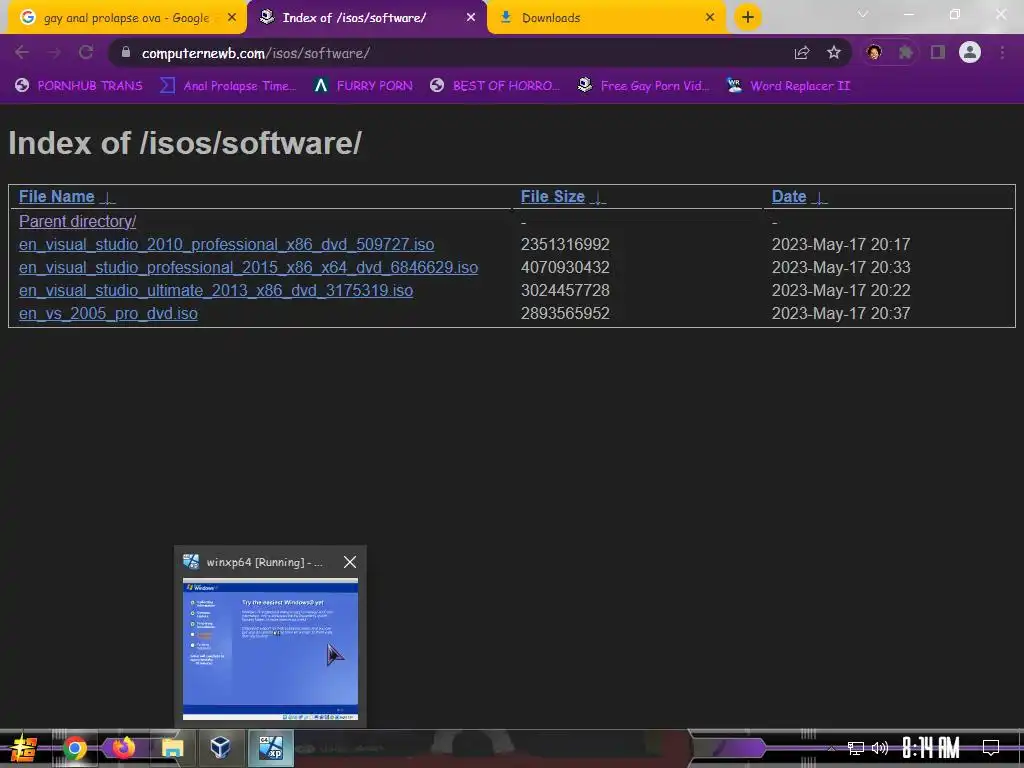This screenshot has width=1024, height=768.
Task: Click the date 2023-May-17 20:22
Action: click(x=841, y=290)
